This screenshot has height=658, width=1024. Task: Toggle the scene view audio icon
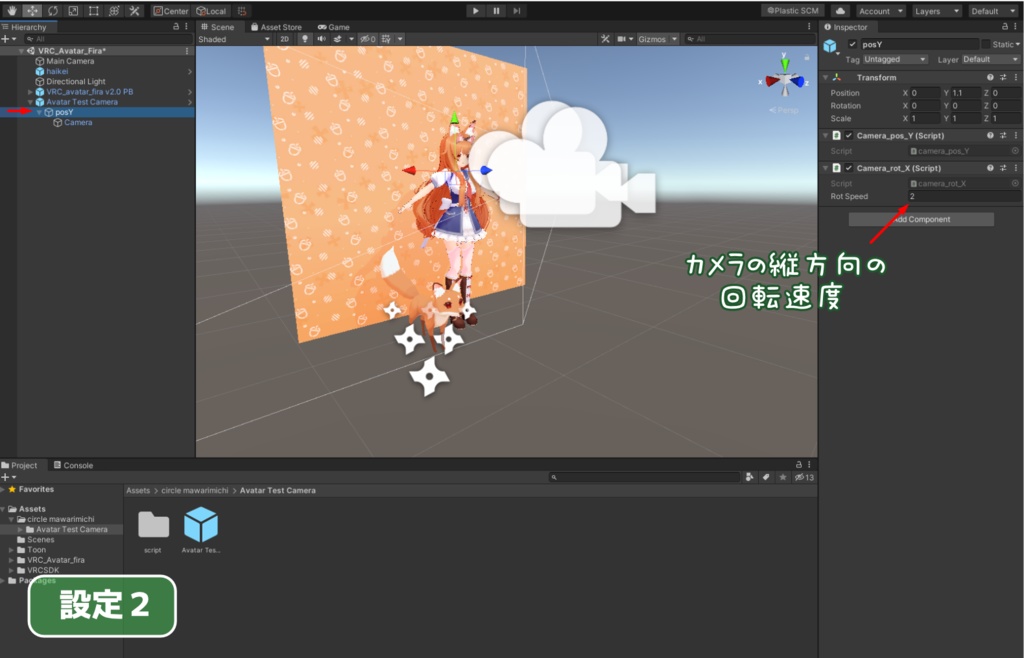(322, 39)
